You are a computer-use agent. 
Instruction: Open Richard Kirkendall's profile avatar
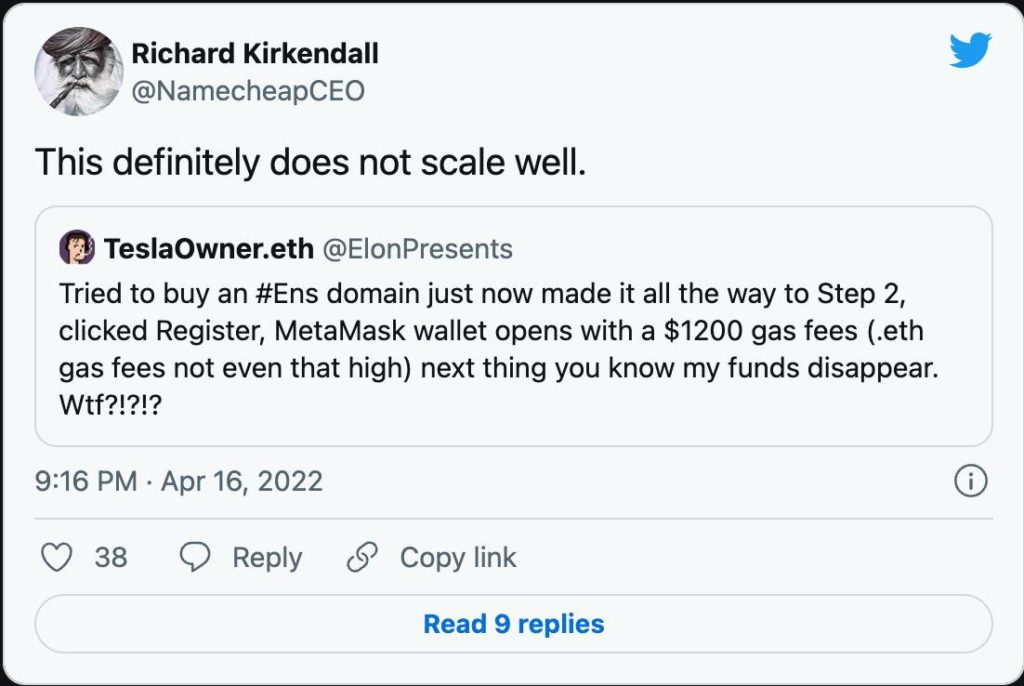78,71
